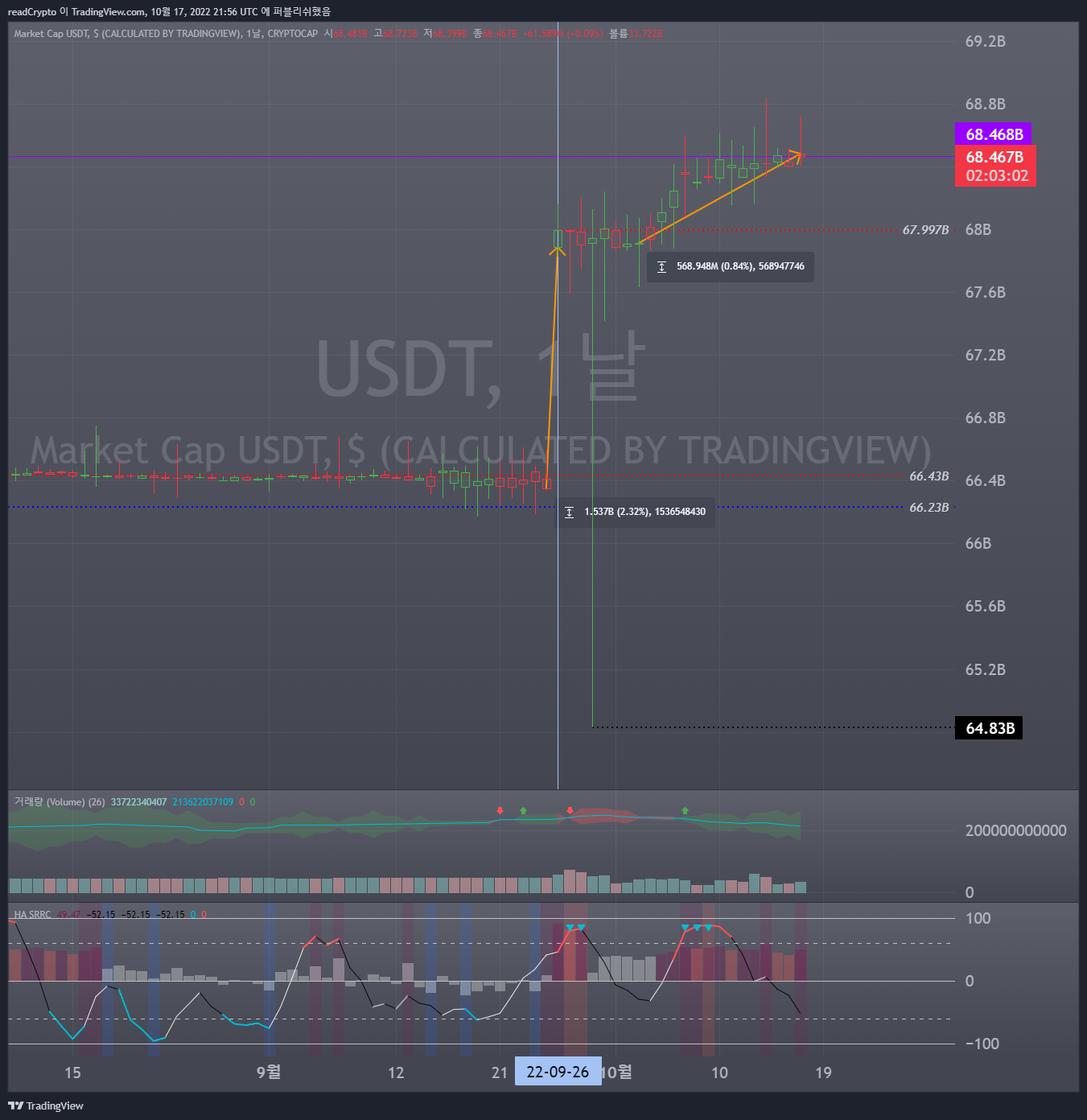This screenshot has width=1087, height=1120.
Task: Click the purple 68.468B price label
Action: point(994,134)
